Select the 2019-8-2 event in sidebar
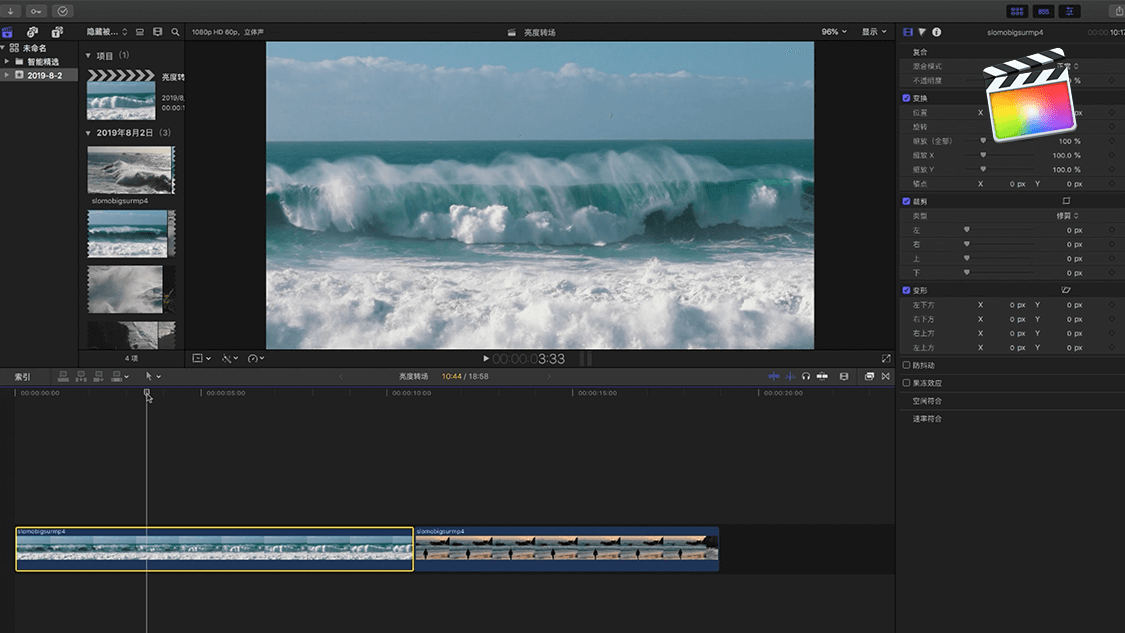Viewport: 1125px width, 633px height. [x=44, y=75]
